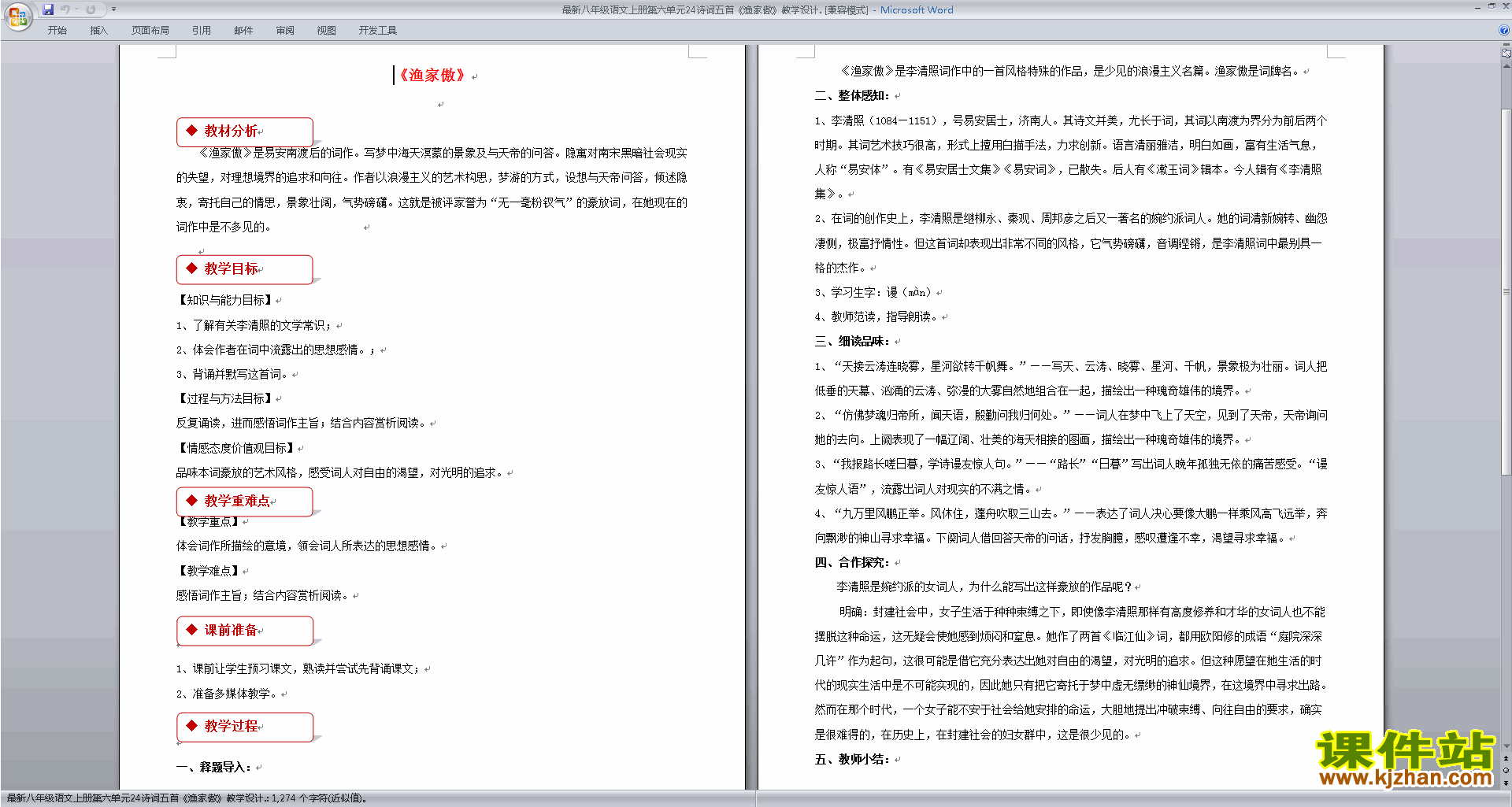
Task: Click the heading 三、细读品味：
Action: [853, 341]
